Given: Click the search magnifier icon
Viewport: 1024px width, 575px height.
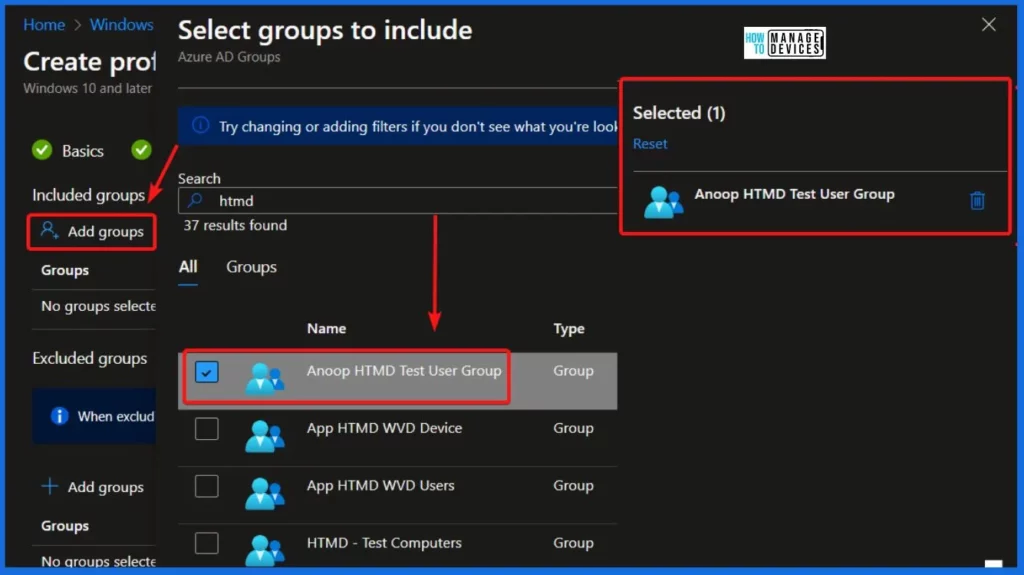Looking at the screenshot, I should click(195, 201).
